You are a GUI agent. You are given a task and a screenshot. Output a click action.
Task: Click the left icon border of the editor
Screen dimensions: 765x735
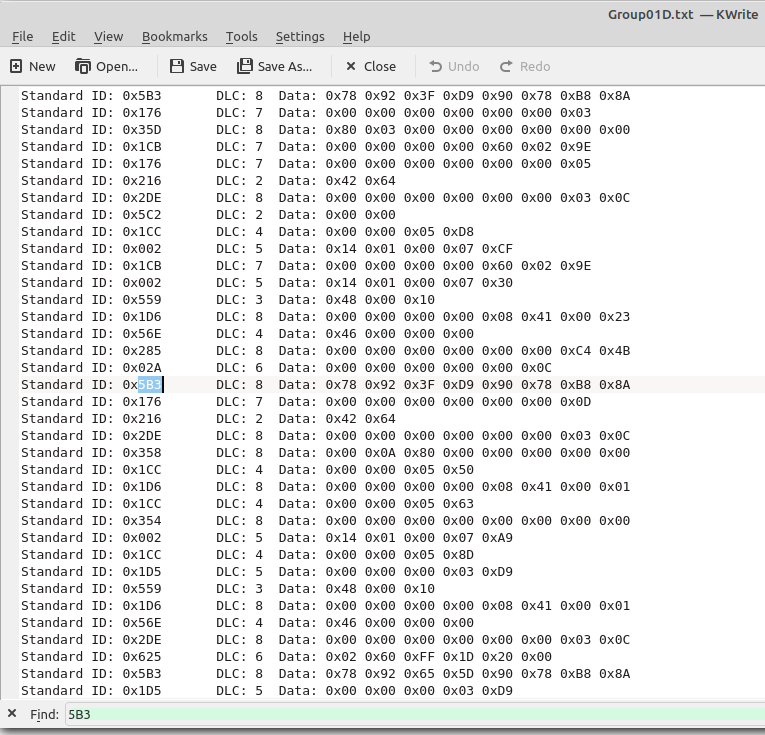coord(9,392)
